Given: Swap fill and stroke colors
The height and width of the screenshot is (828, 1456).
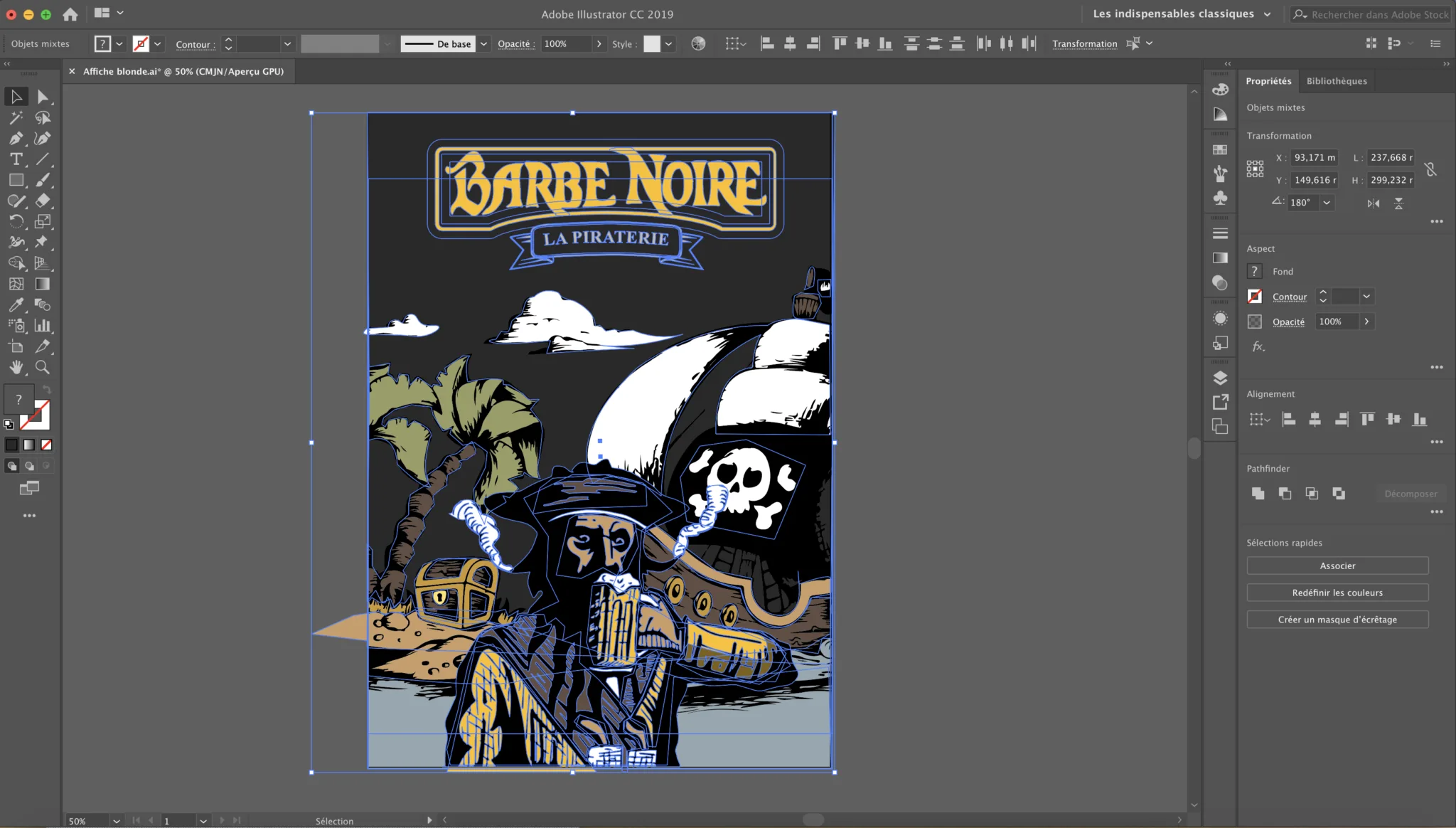Looking at the screenshot, I should pos(46,389).
